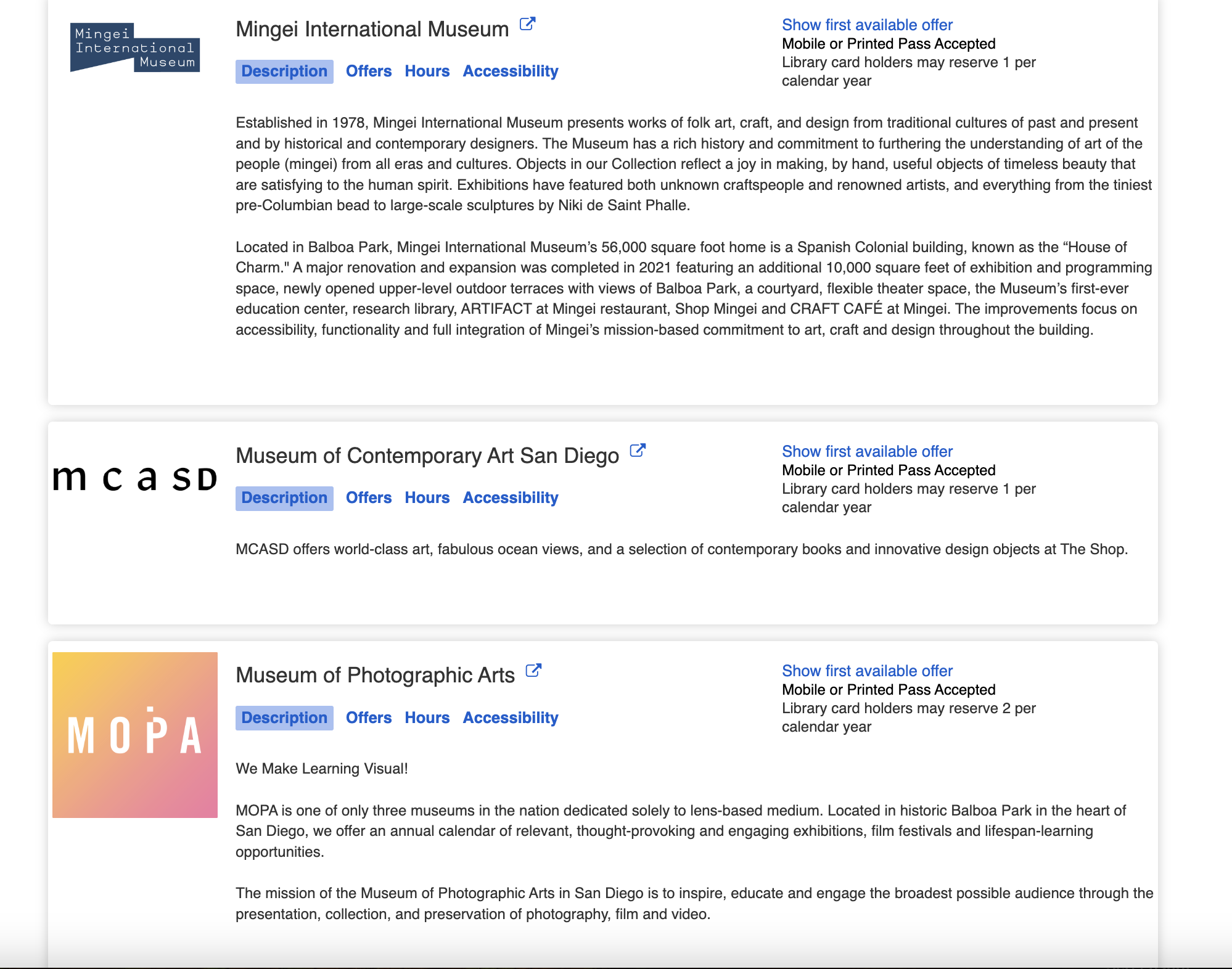View Mingei museum Accessibility tab

(x=511, y=72)
